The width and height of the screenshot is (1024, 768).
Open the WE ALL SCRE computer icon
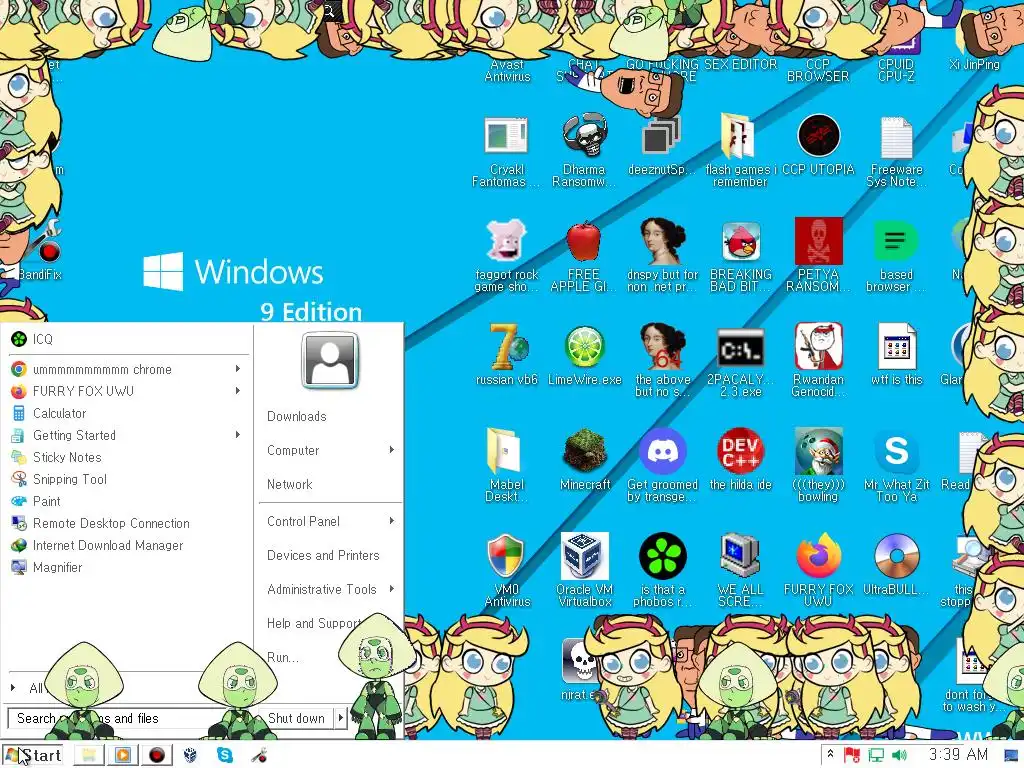[740, 556]
